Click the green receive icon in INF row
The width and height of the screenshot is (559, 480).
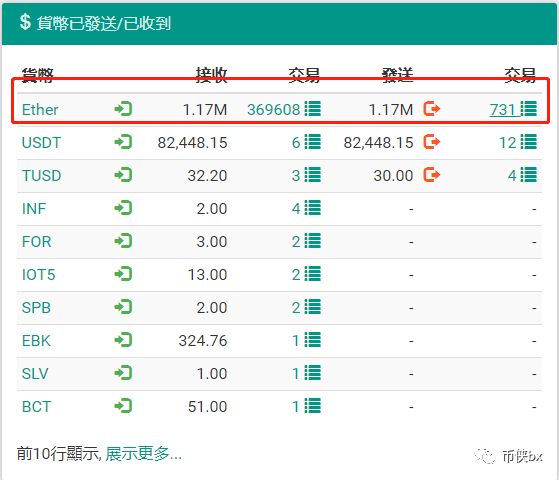tap(123, 208)
